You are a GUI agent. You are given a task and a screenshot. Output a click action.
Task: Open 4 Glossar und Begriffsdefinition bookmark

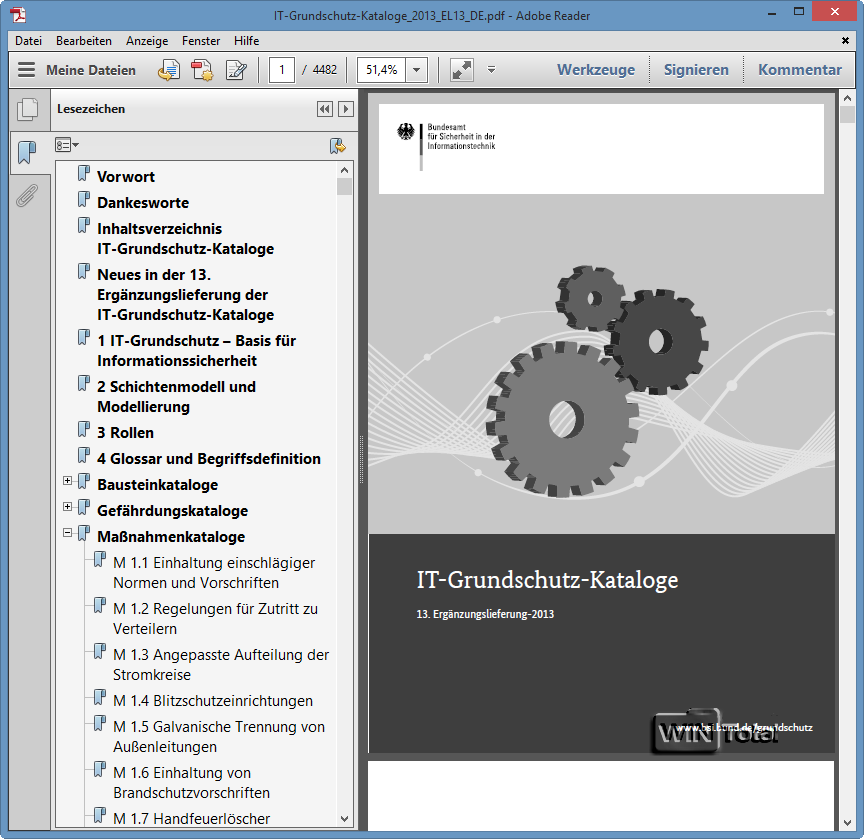[209, 459]
